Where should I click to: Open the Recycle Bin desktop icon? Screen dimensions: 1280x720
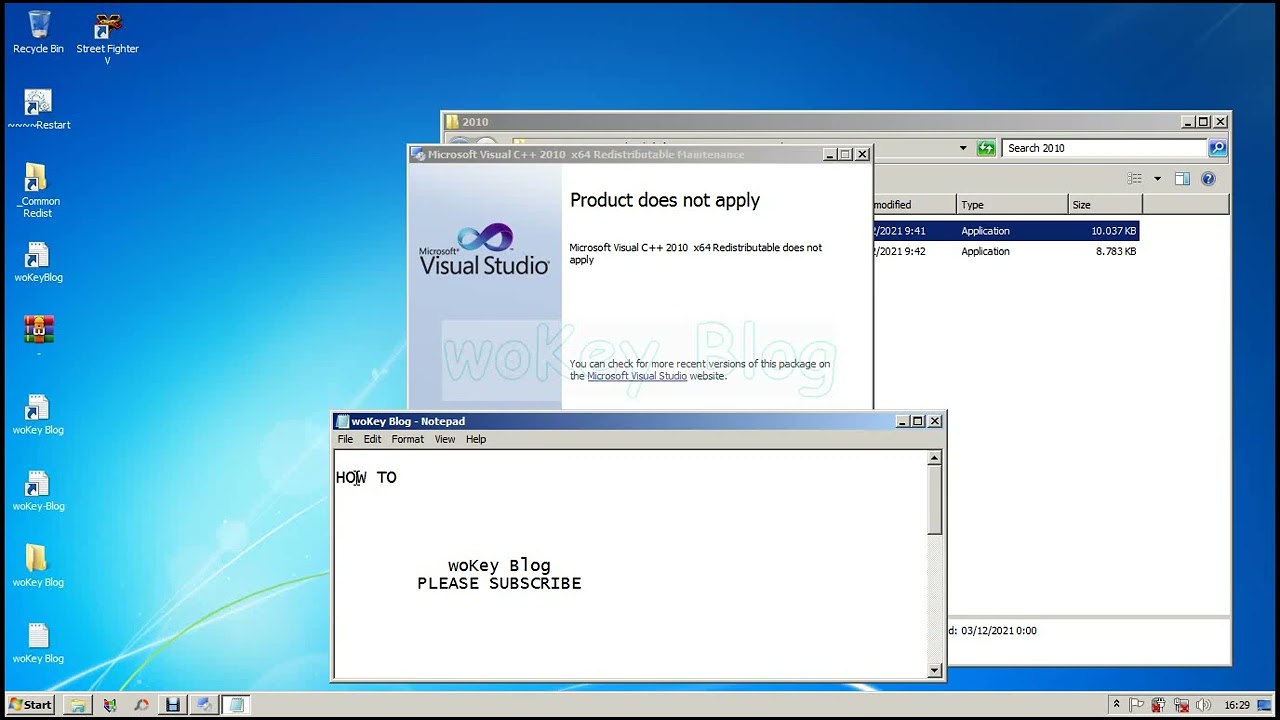pyautogui.click(x=39, y=32)
